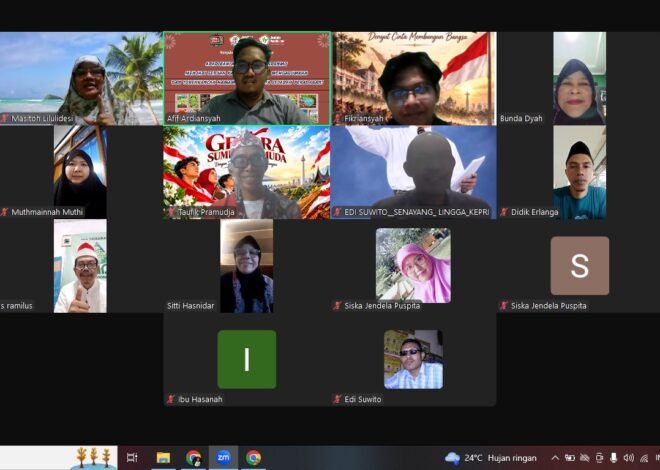
Task: Select Muthmainnah Muthi's video tile
Action: pyautogui.click(x=80, y=172)
